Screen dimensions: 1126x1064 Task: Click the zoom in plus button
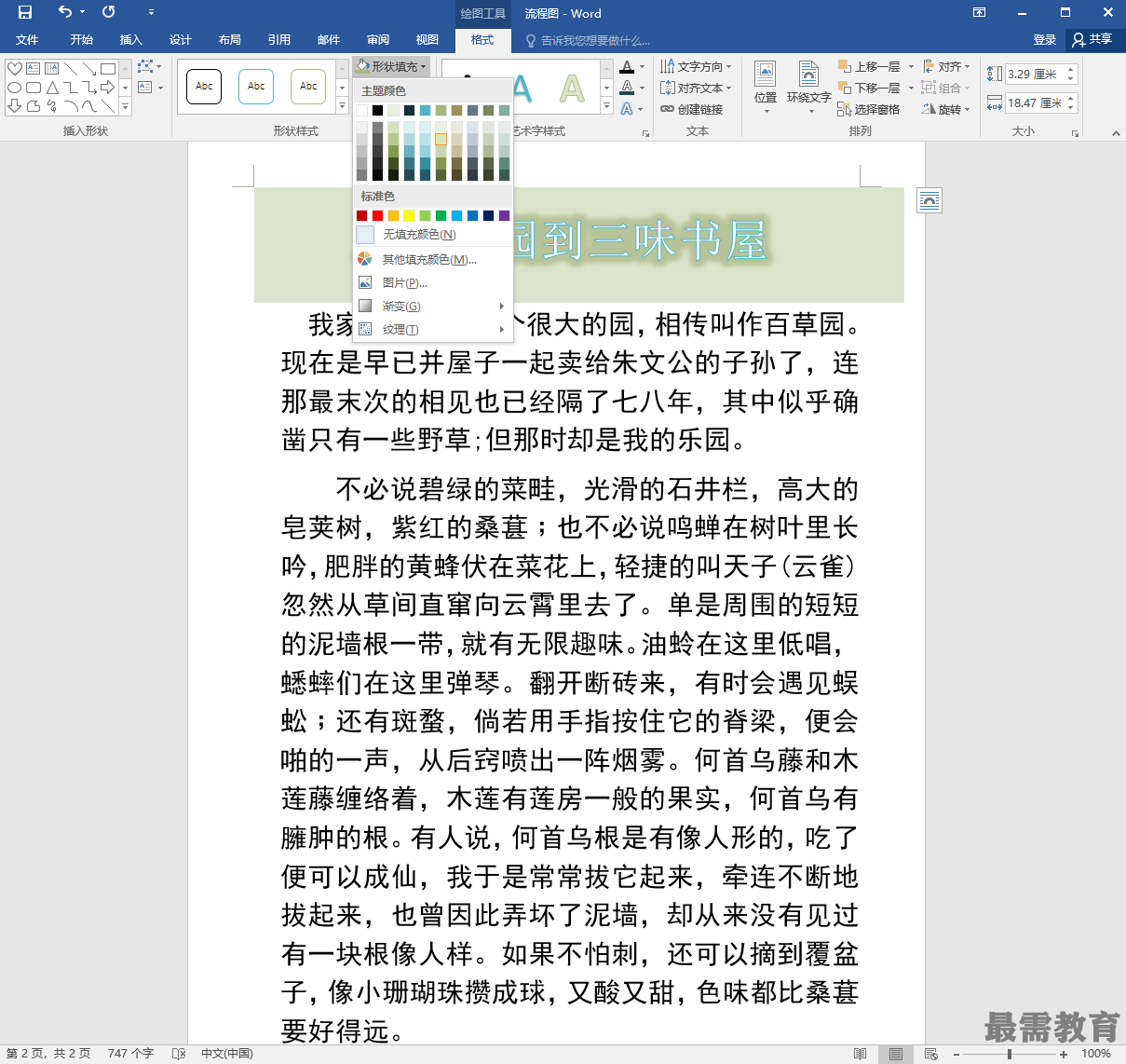[x=1064, y=1054]
